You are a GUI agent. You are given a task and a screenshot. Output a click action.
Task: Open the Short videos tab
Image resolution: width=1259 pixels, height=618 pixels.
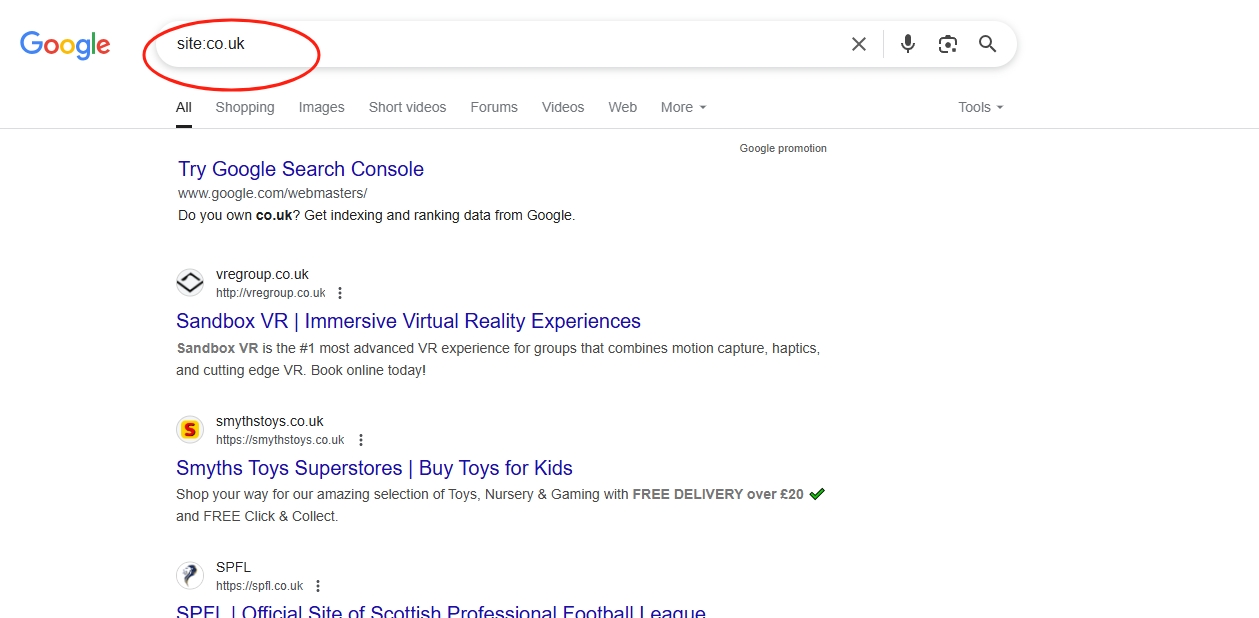tap(407, 107)
